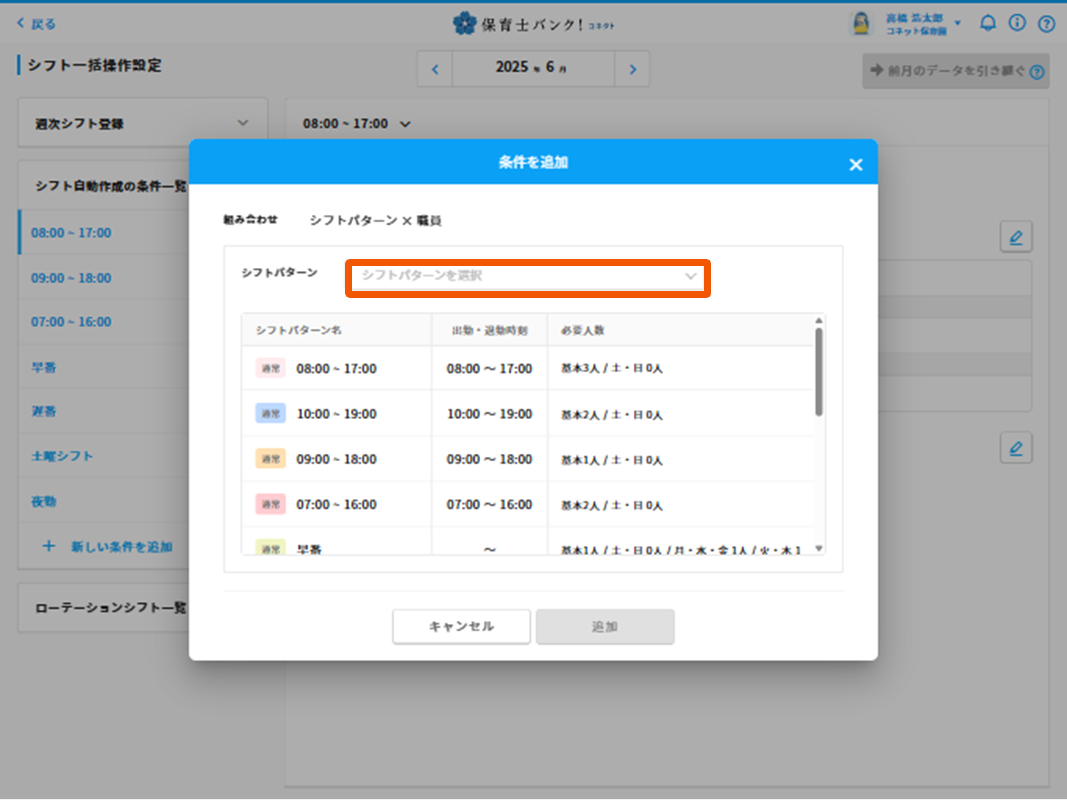Click the info circle icon in header

[1017, 23]
